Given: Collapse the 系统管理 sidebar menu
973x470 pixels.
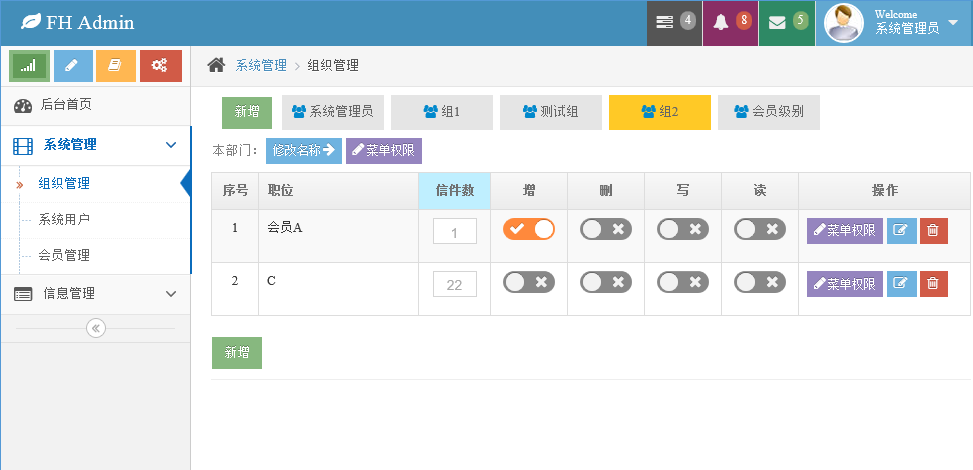Looking at the screenshot, I should pos(96,145).
